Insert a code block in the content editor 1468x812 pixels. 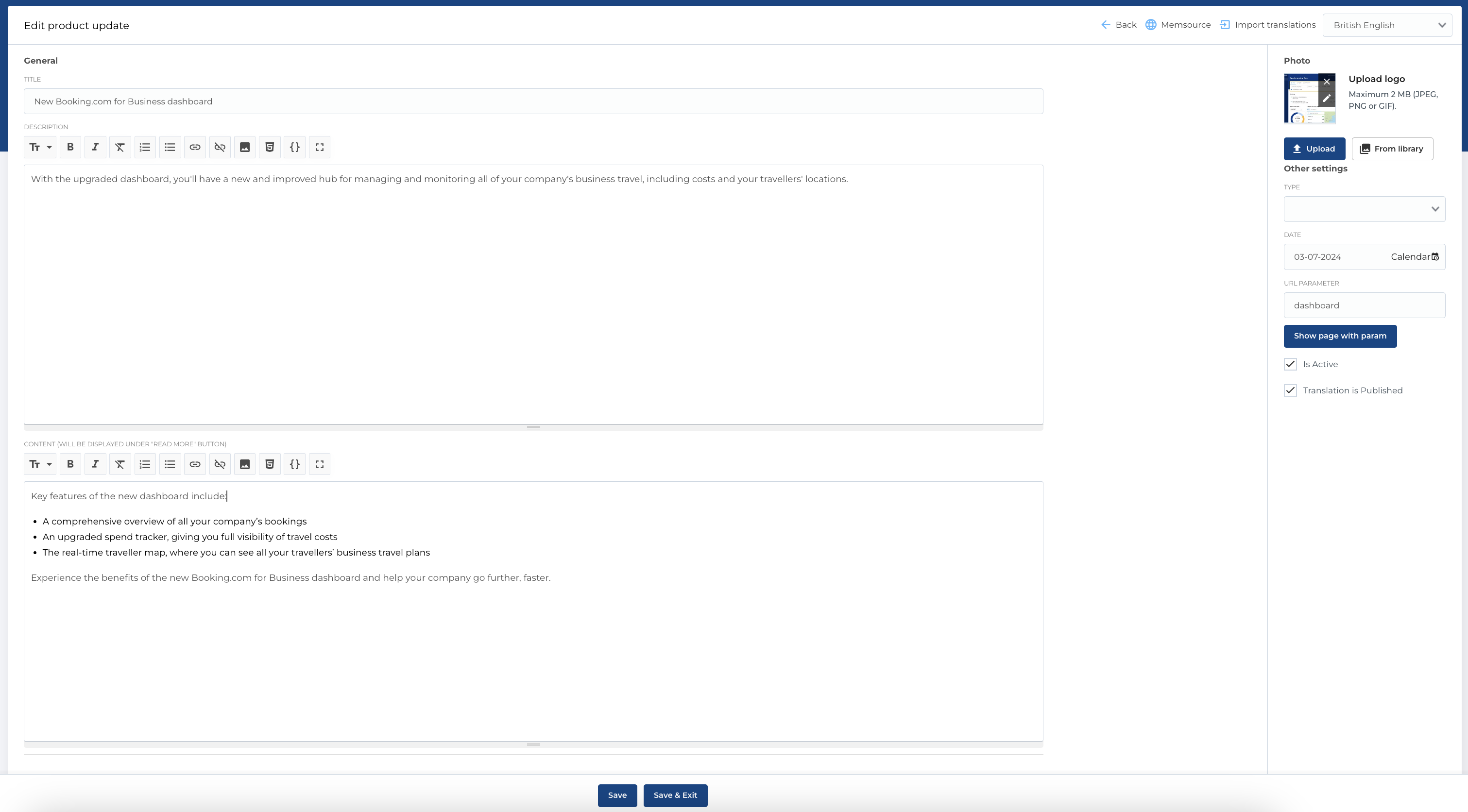point(295,464)
